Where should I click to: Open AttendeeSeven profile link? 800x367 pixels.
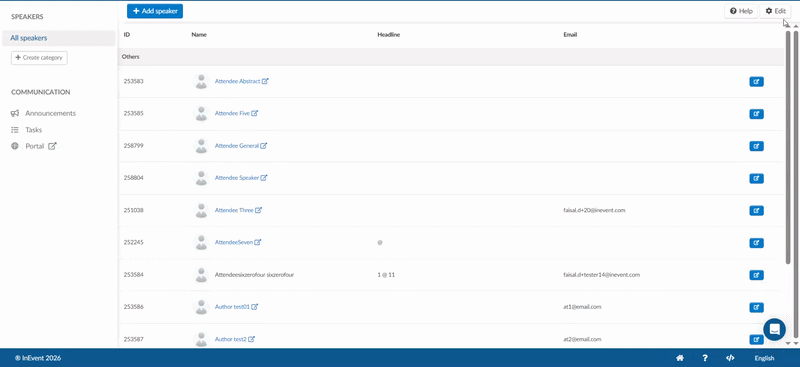click(238, 242)
